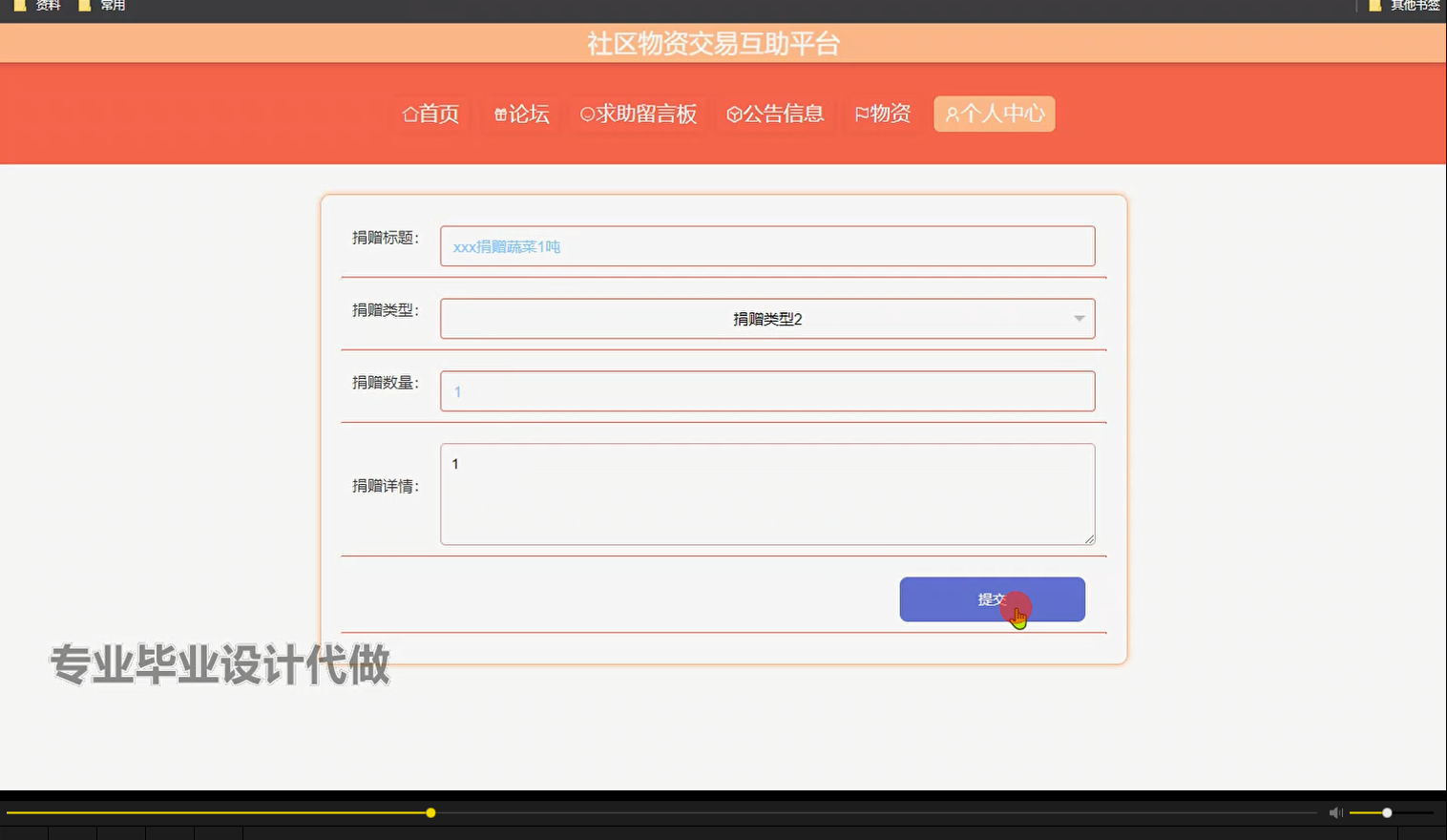Image resolution: width=1447 pixels, height=840 pixels.
Task: Switch to the 论坛 tab
Action: (521, 114)
